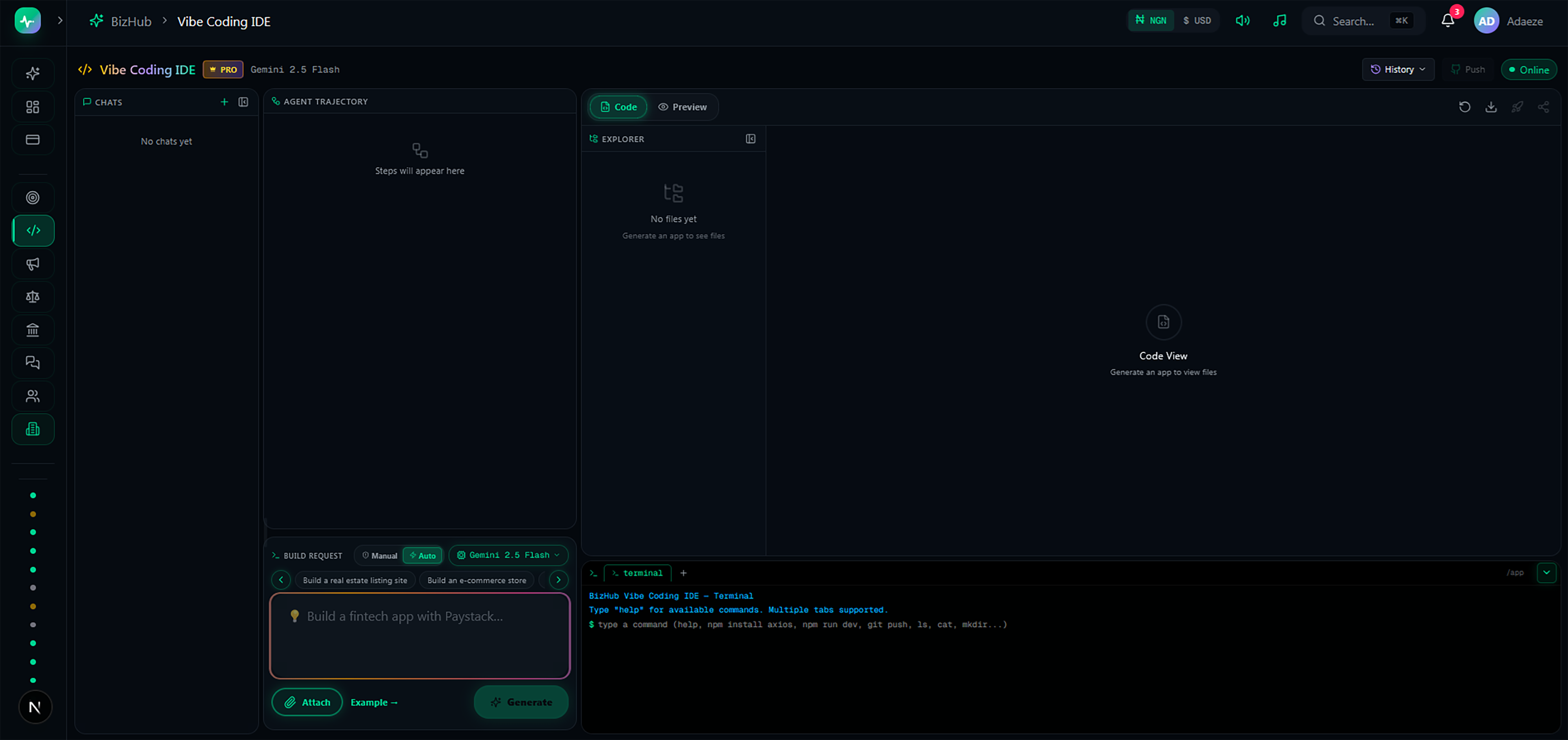1568x740 pixels.
Task: Switch currency to NGN
Action: pos(1151,21)
